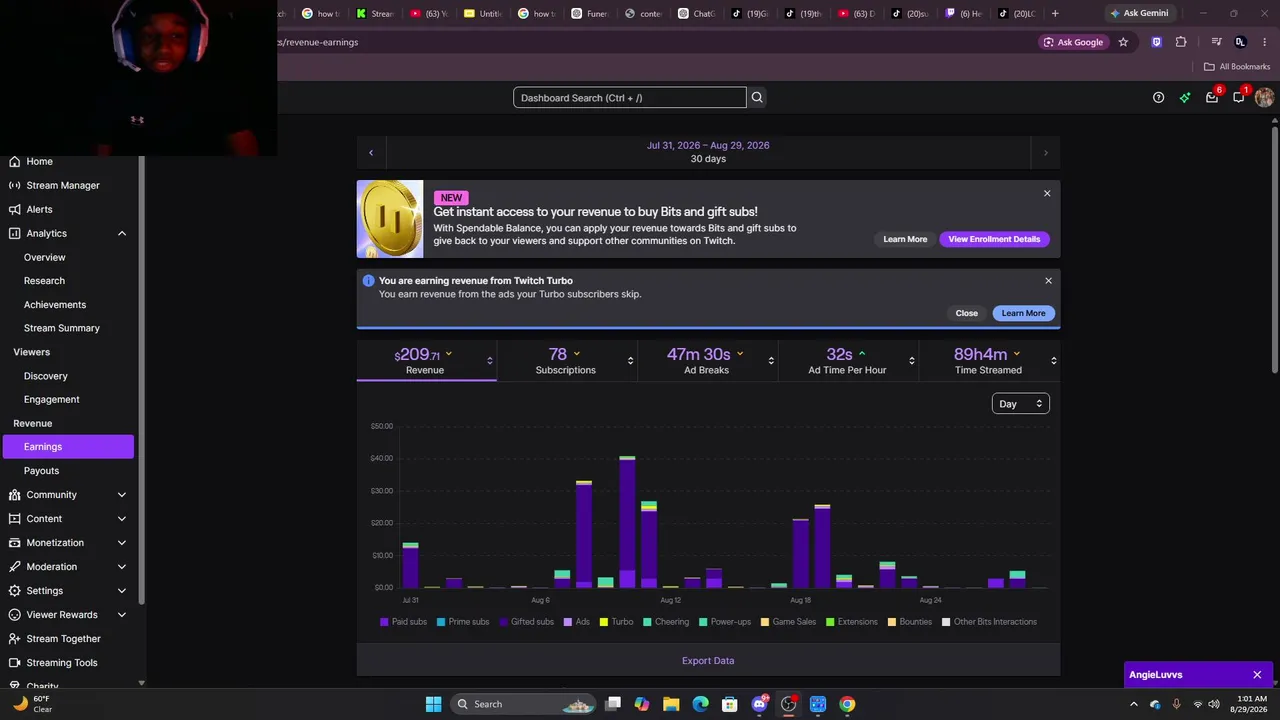Click the Twitch extension icon in the toolbar
This screenshot has width=1280, height=720.
[1156, 42]
